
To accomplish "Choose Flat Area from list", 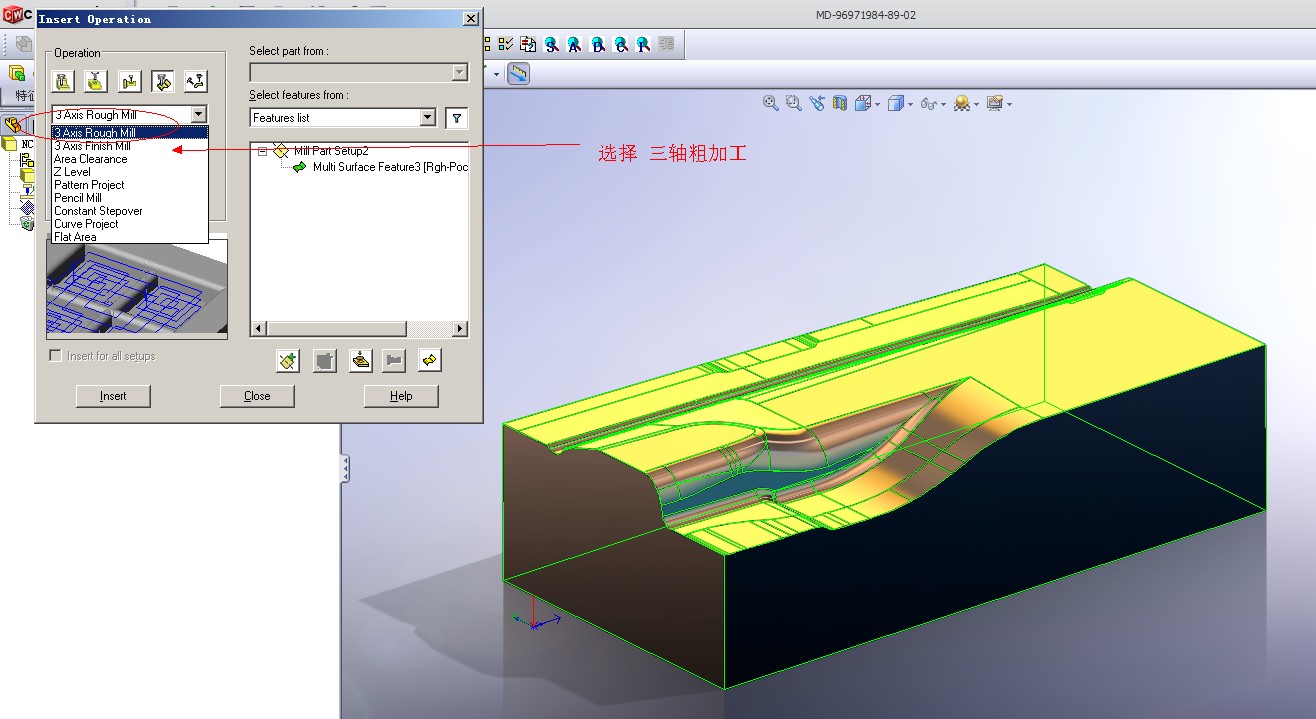I will 130,237.
